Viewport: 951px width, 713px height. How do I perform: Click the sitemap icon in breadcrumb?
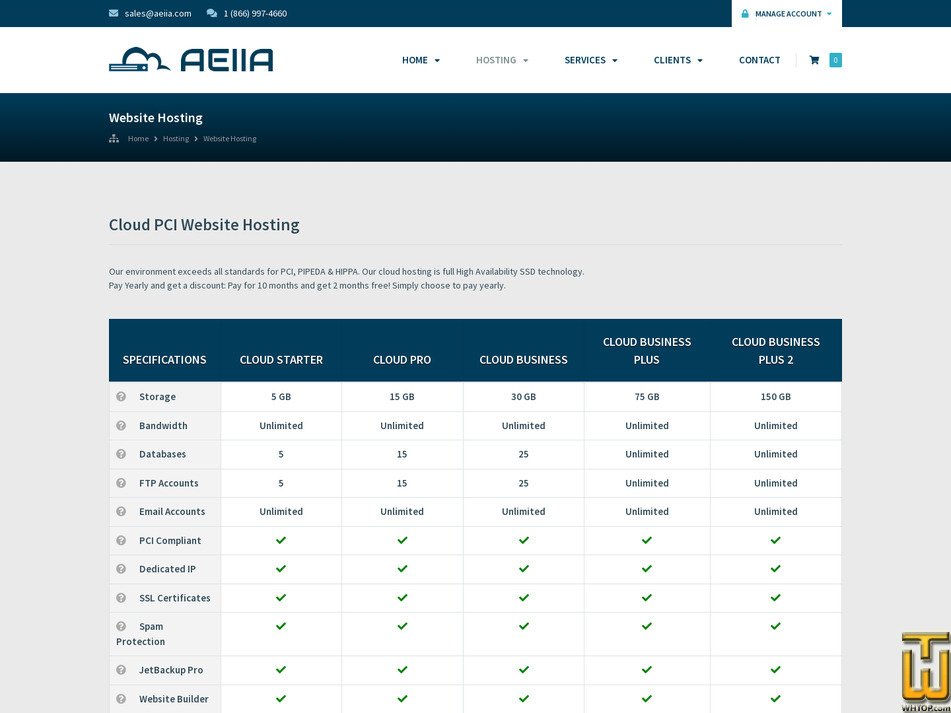click(113, 139)
